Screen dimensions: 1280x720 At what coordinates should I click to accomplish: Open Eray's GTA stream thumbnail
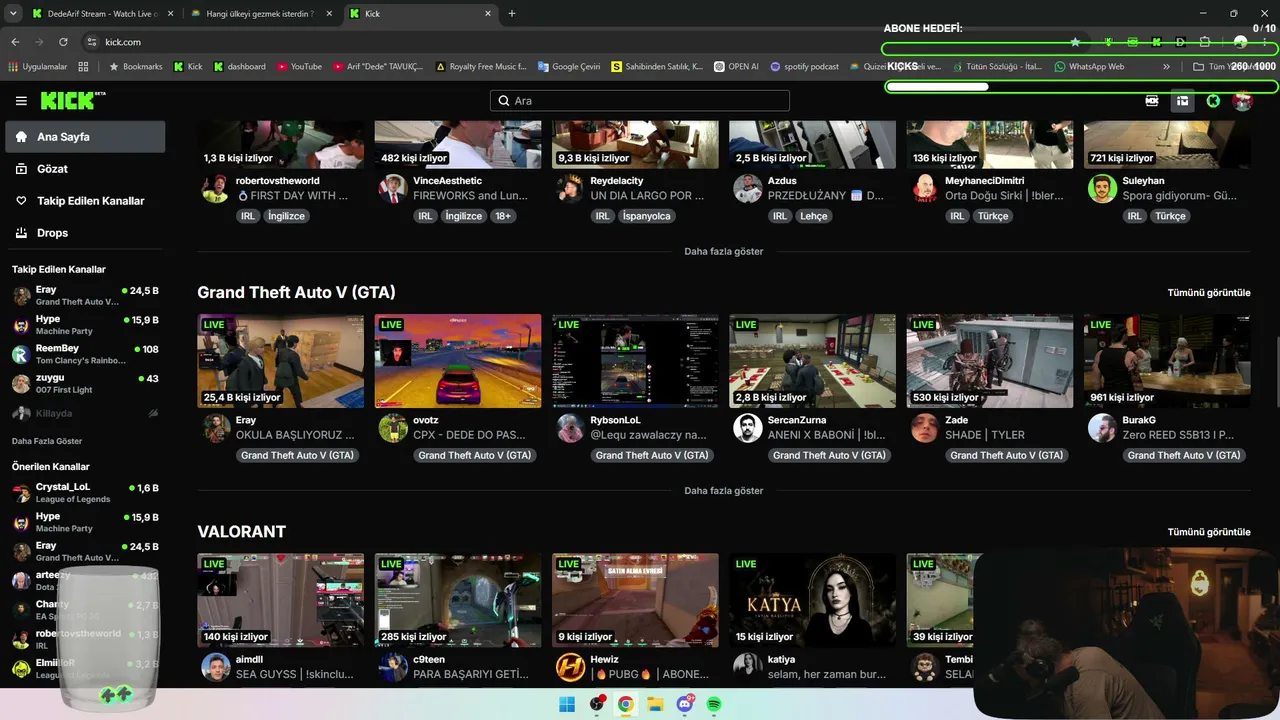tap(280, 361)
